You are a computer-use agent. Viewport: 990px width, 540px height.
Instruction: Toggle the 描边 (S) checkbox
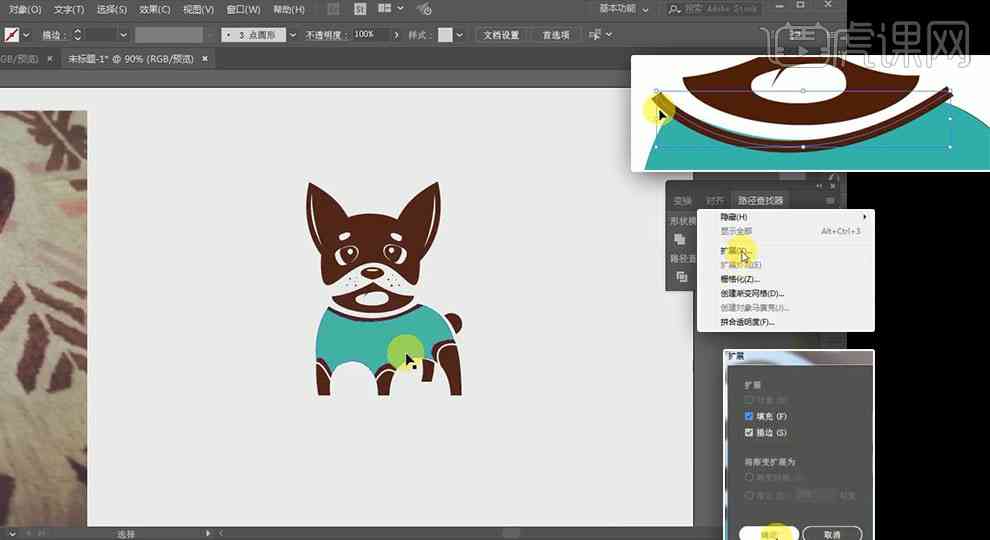coord(749,433)
